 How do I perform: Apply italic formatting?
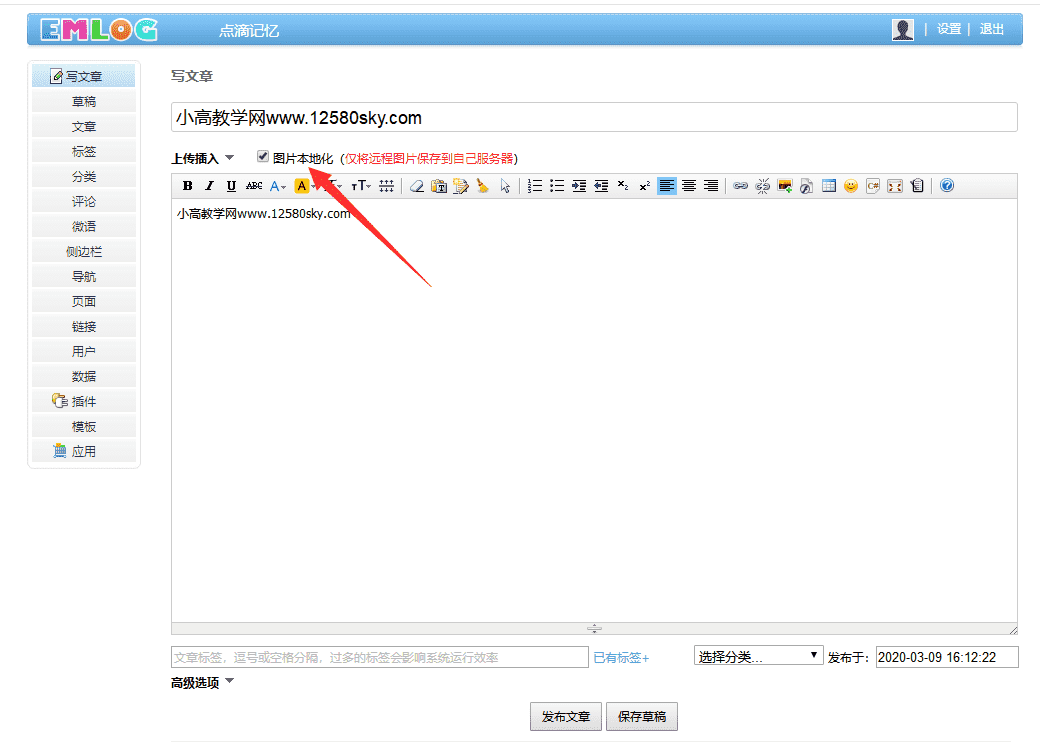coord(210,186)
